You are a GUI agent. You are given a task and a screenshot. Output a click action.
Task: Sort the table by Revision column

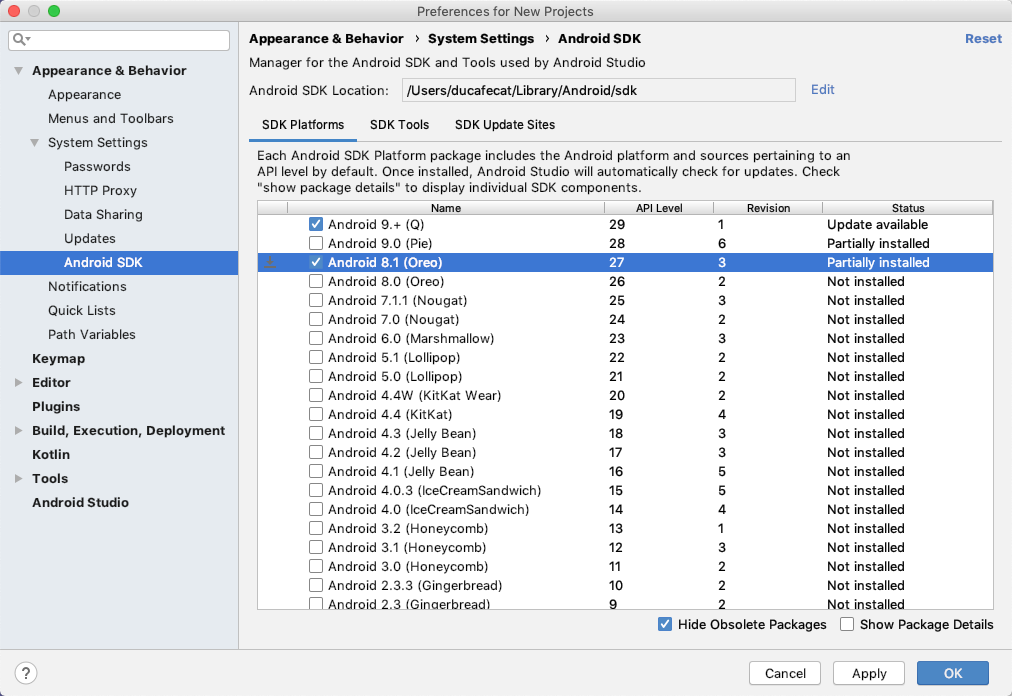768,208
